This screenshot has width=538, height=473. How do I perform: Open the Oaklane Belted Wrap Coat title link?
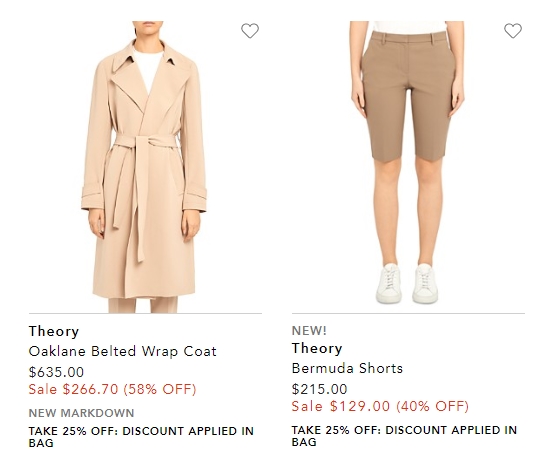(x=122, y=351)
